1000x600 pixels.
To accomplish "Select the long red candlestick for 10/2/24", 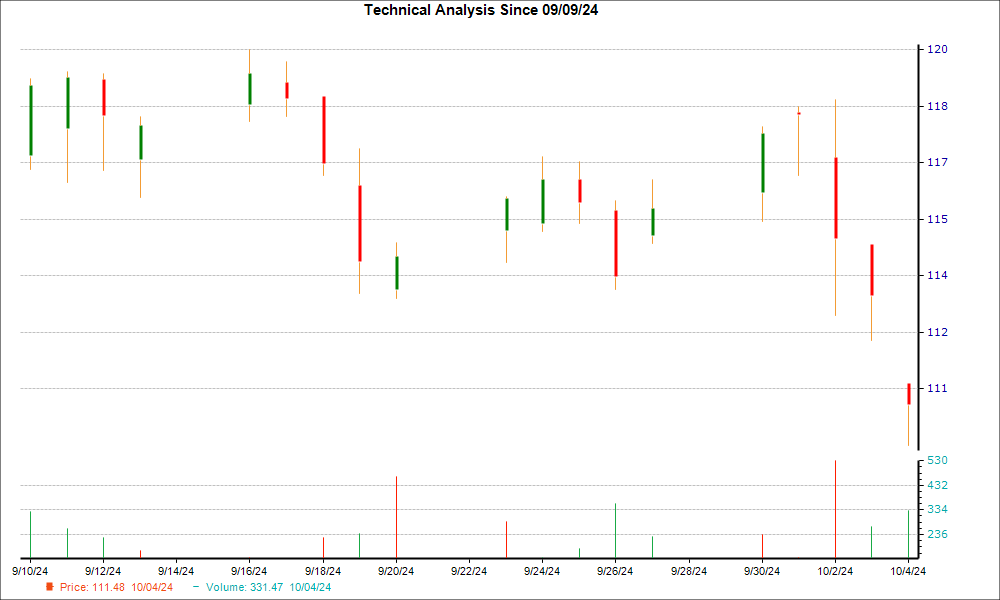I will pos(836,198).
